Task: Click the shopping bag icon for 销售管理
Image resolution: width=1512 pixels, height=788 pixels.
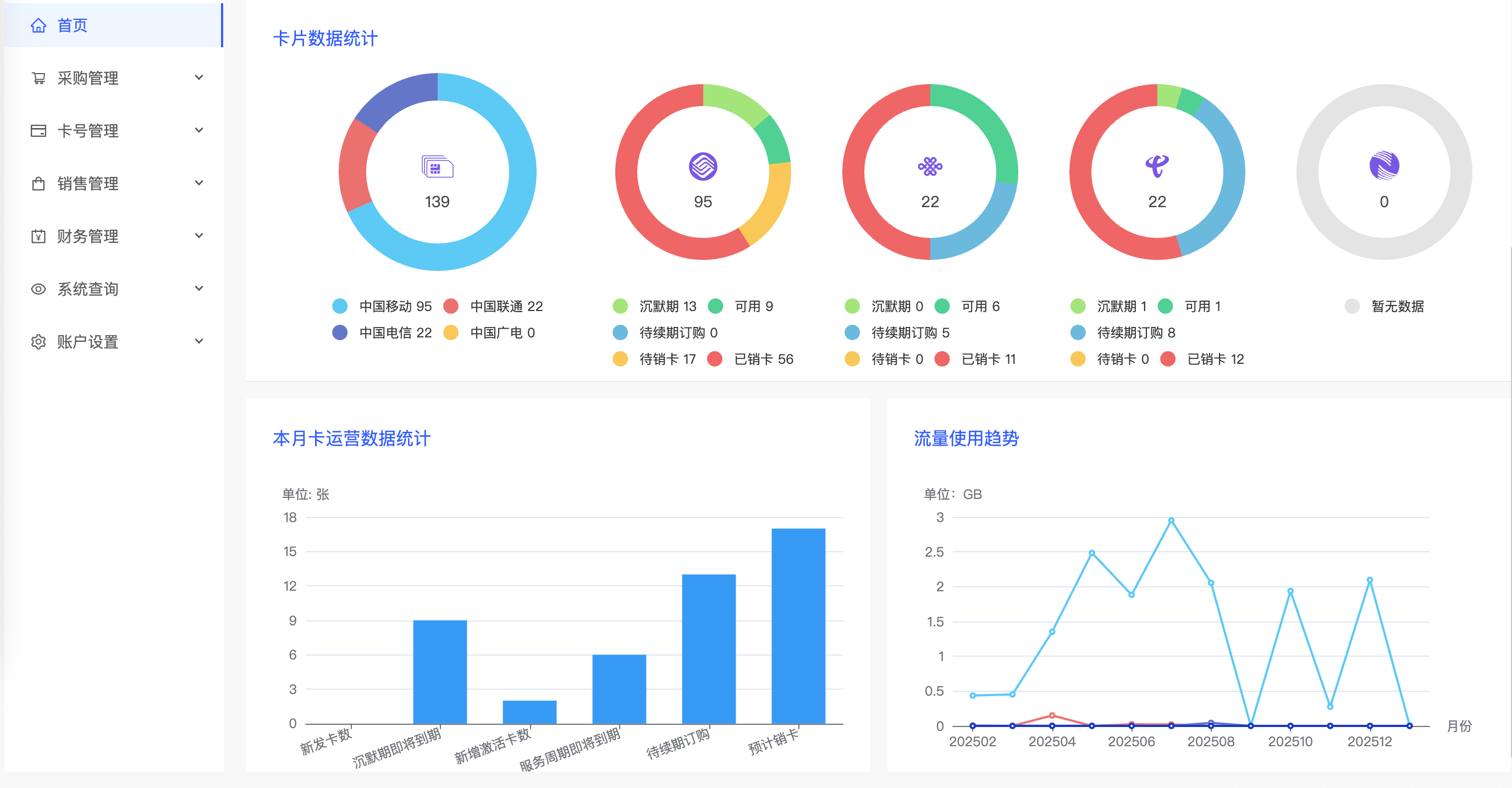Action: (38, 184)
